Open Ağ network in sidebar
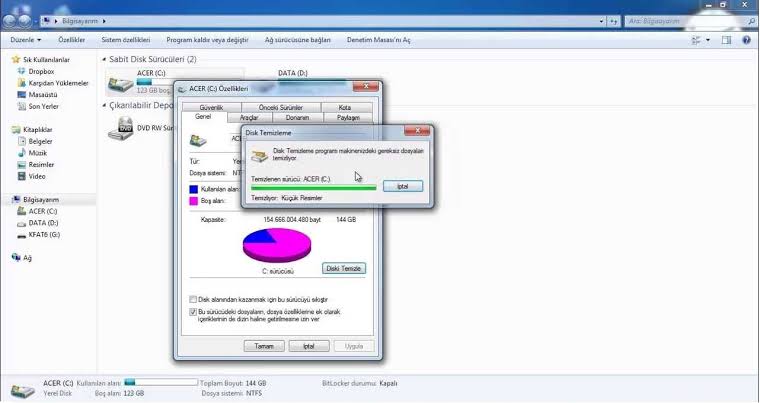The image size is (760, 403). click(x=22, y=258)
